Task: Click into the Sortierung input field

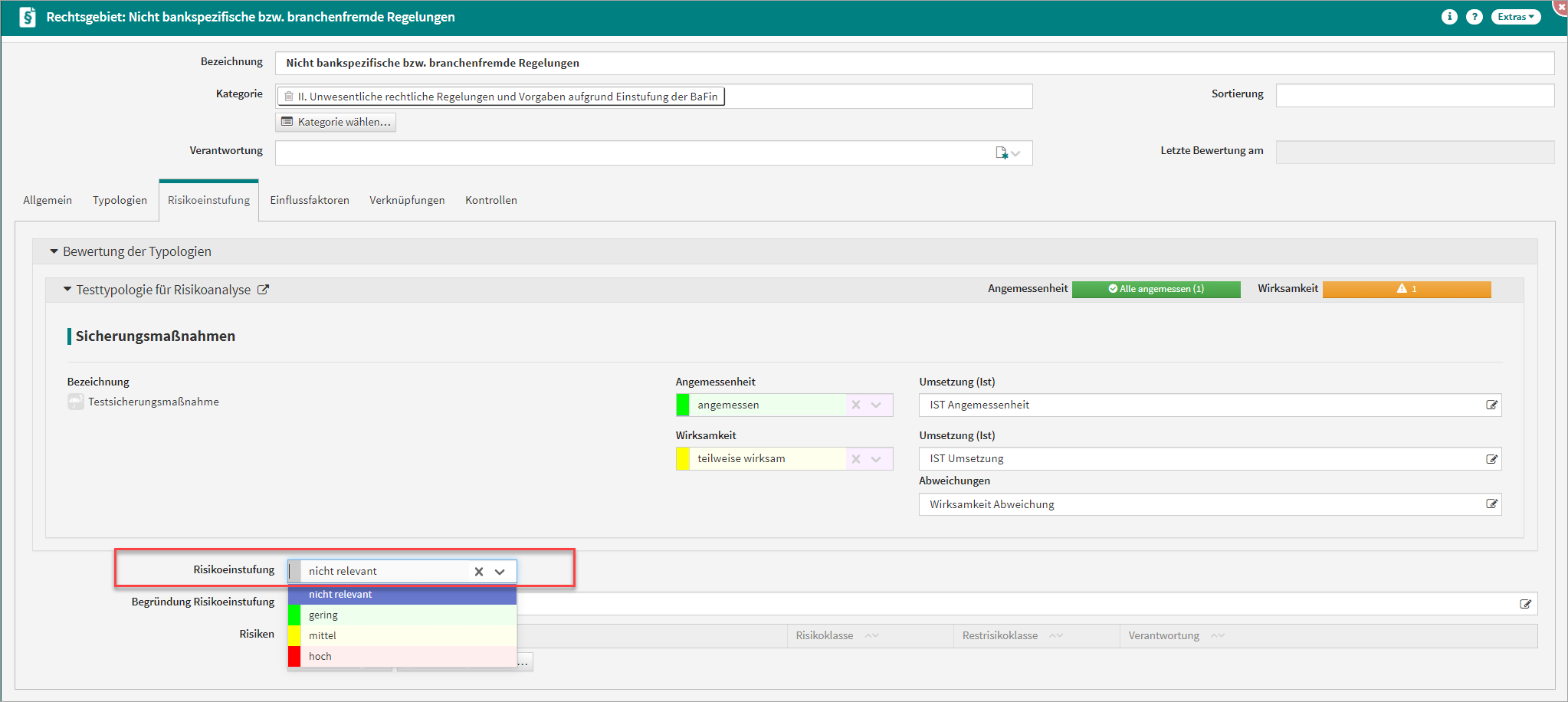Action: point(1414,96)
